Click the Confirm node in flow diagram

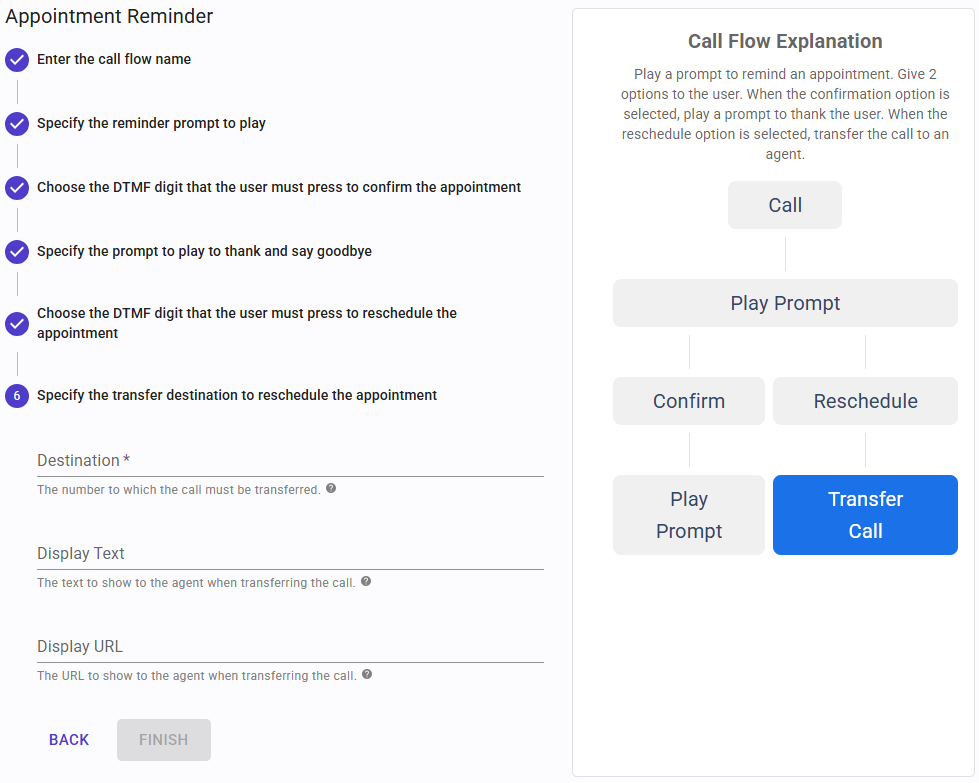(x=689, y=401)
